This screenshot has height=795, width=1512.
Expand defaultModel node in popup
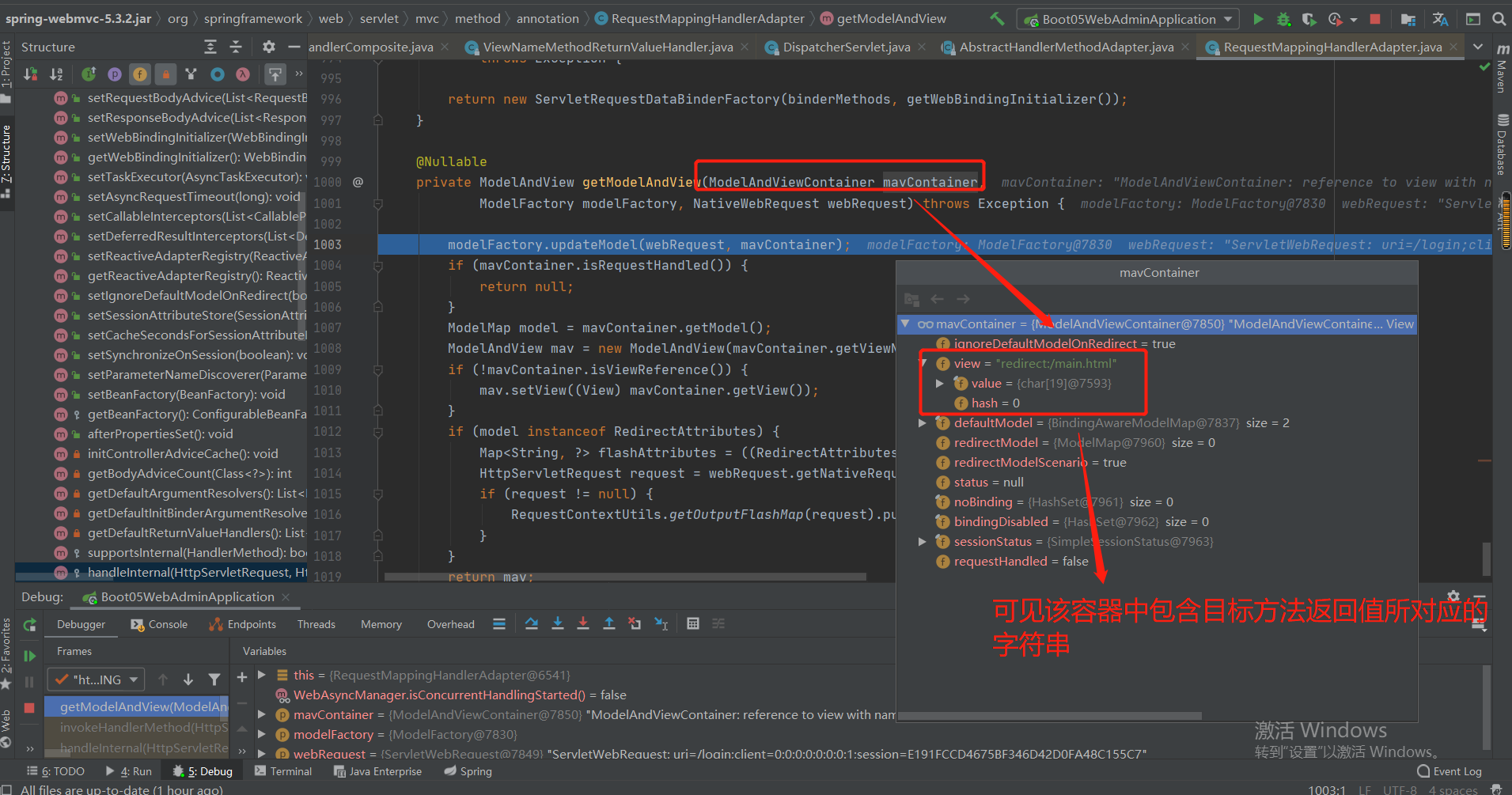coord(923,422)
